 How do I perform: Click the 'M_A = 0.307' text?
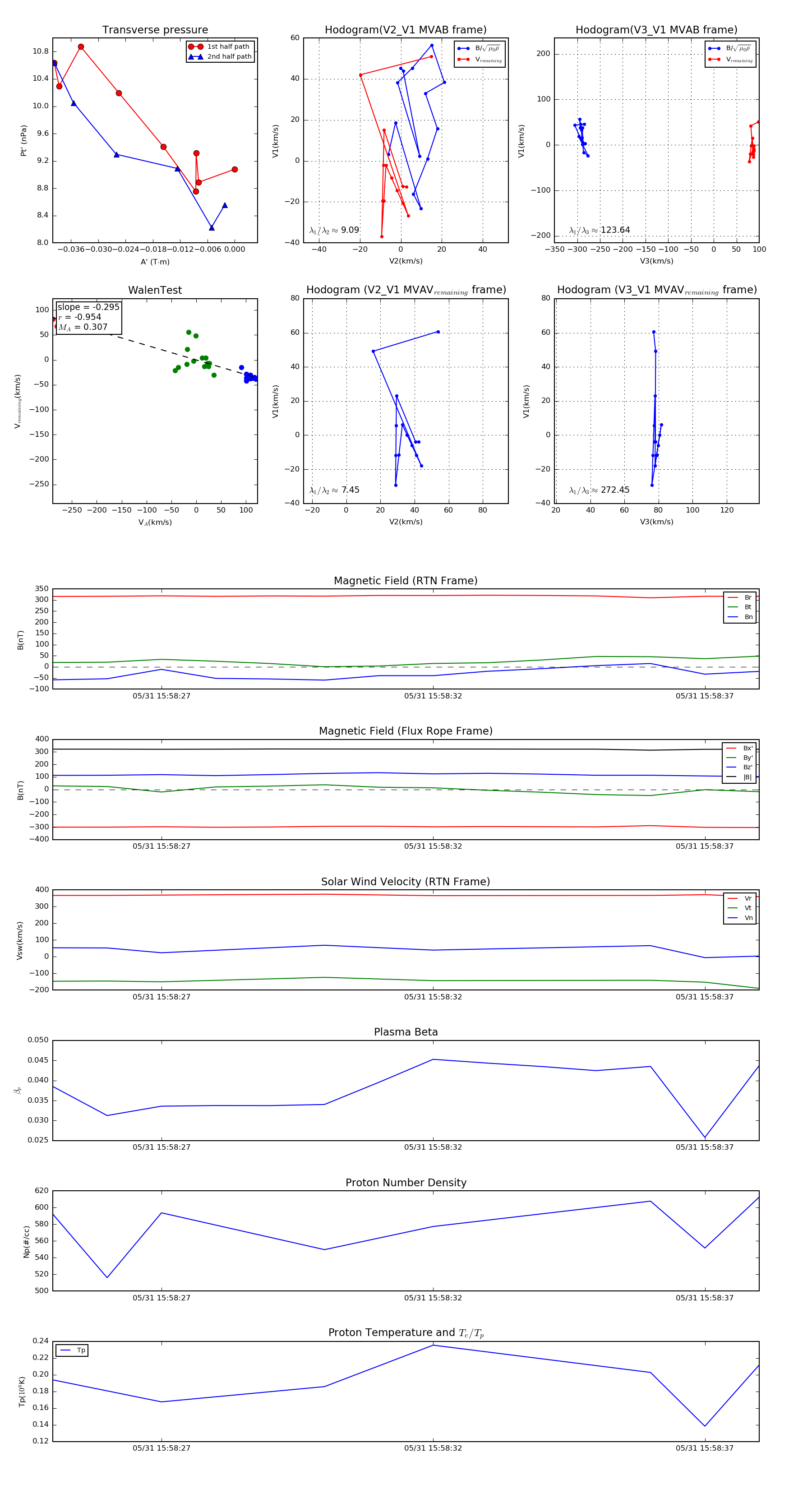coord(83,327)
